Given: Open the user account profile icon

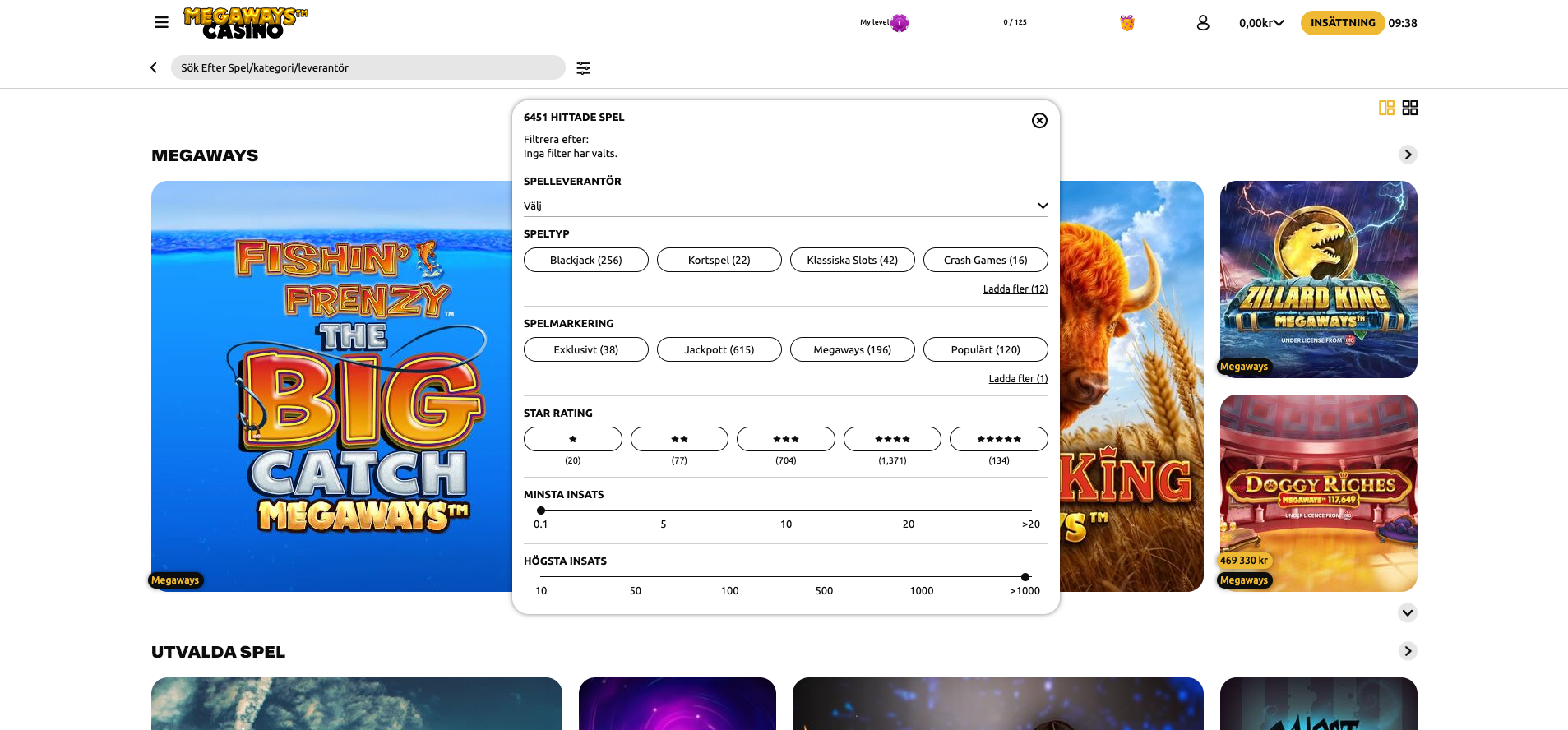Looking at the screenshot, I should pyautogui.click(x=1202, y=23).
